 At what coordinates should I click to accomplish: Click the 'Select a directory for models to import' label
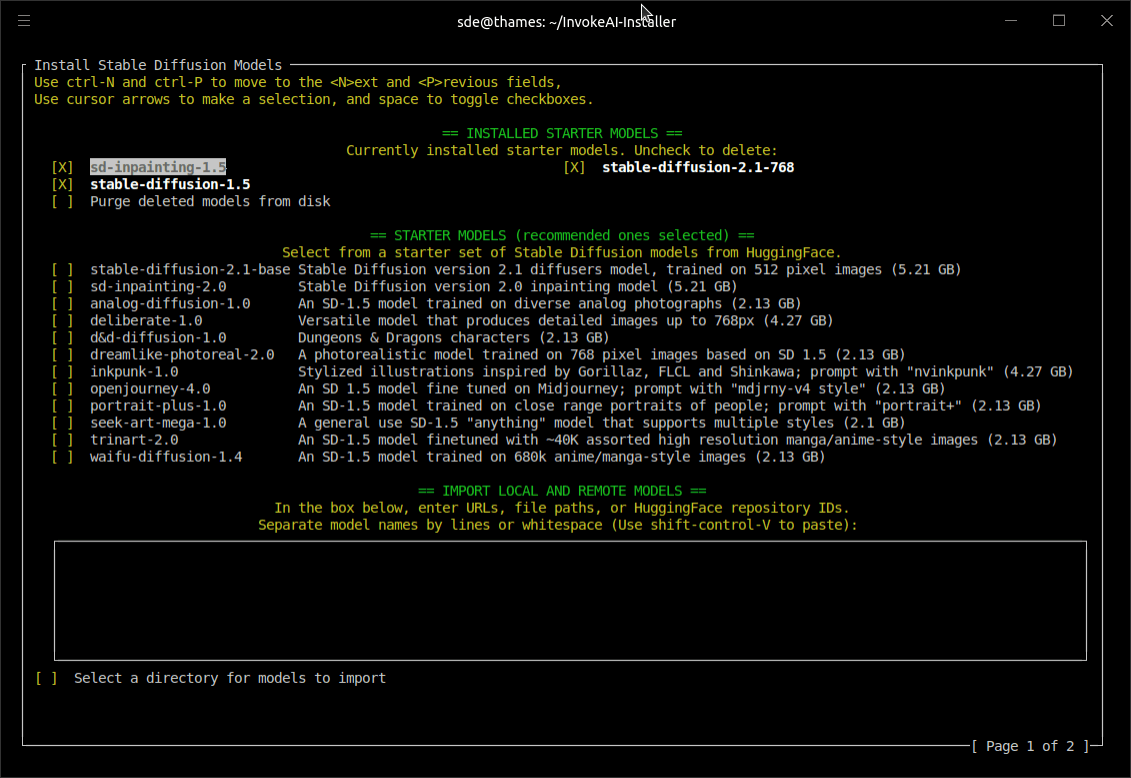tap(230, 678)
